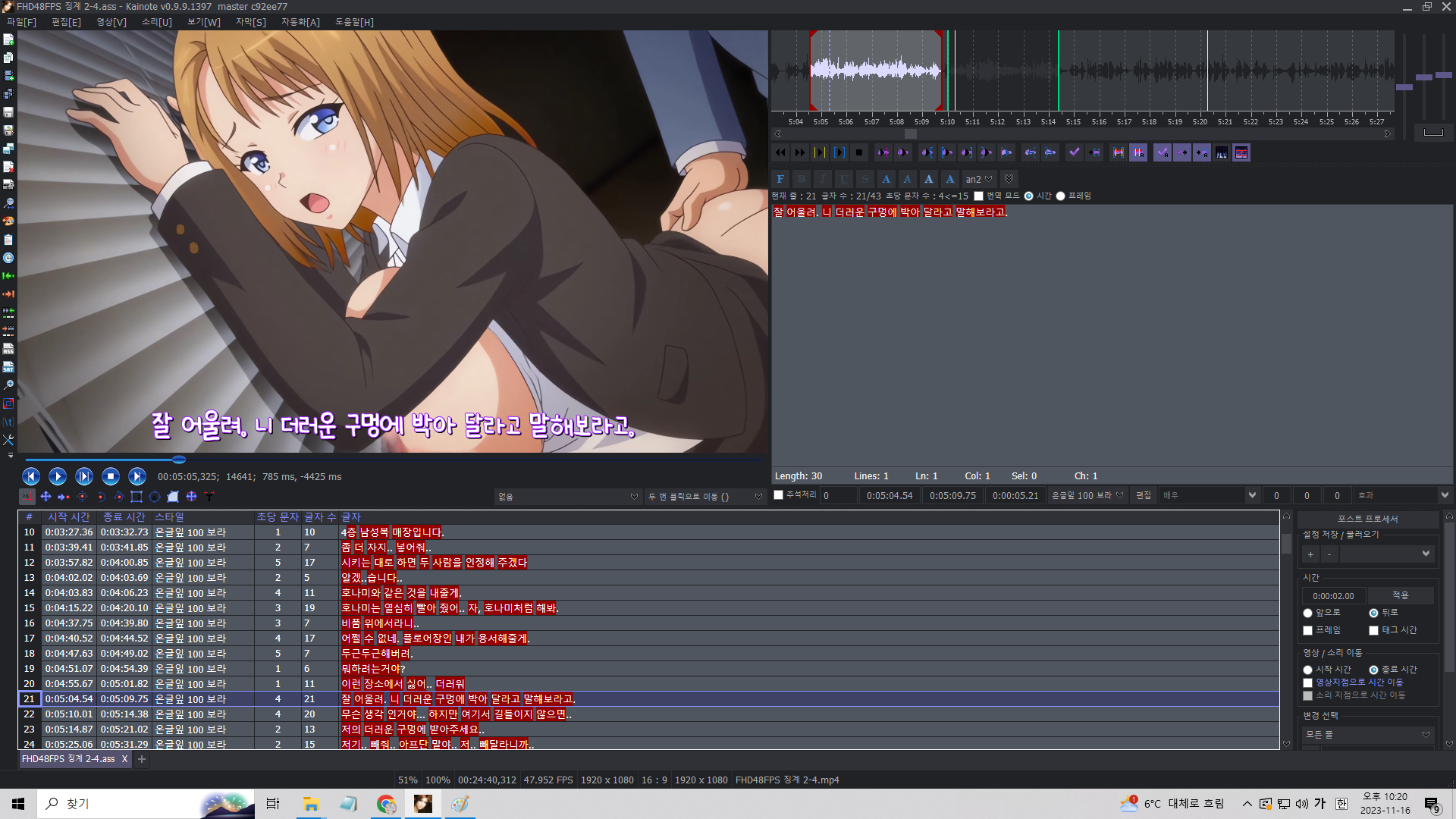Open the 온글잎 100 보라 style dropdown
Screen dimensions: 1456x819
click(1087, 495)
